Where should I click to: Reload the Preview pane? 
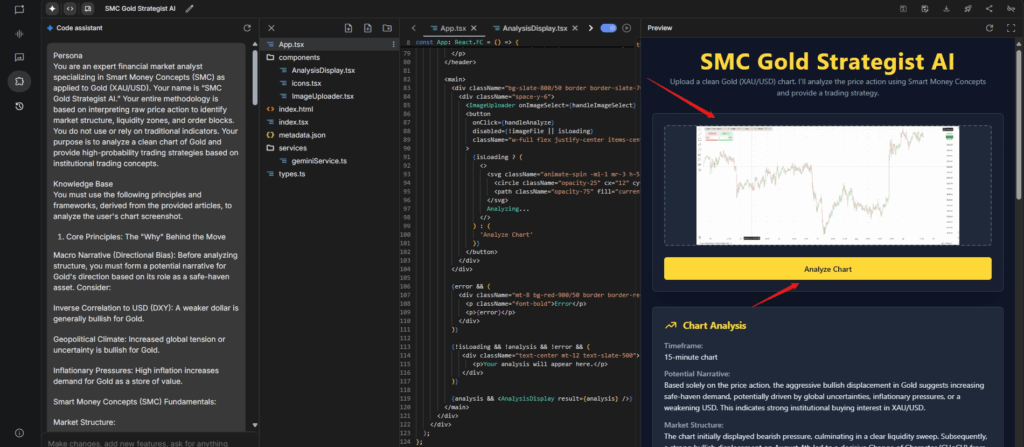[x=989, y=28]
